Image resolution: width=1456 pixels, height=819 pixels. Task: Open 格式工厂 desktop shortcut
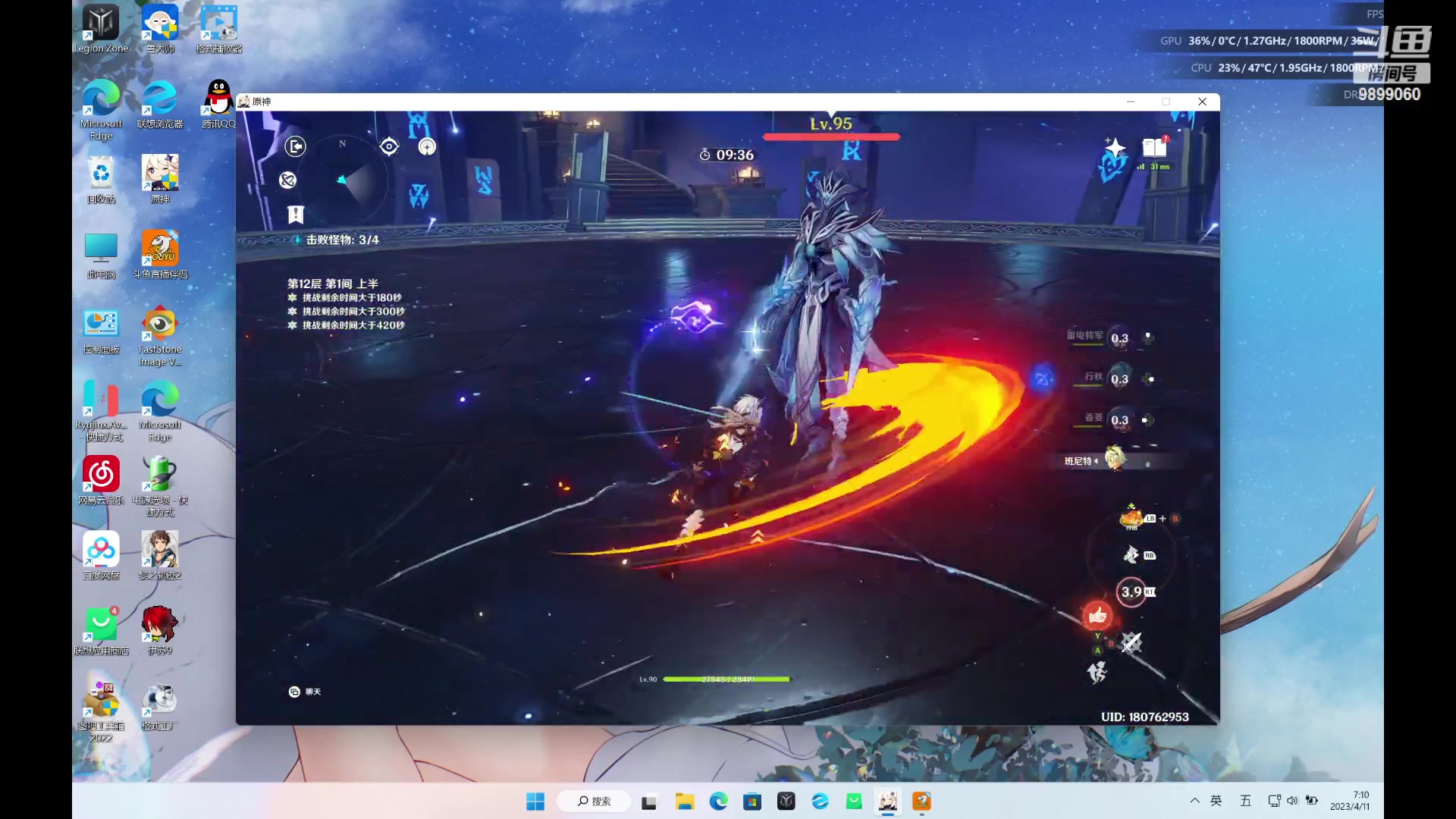tap(160, 706)
